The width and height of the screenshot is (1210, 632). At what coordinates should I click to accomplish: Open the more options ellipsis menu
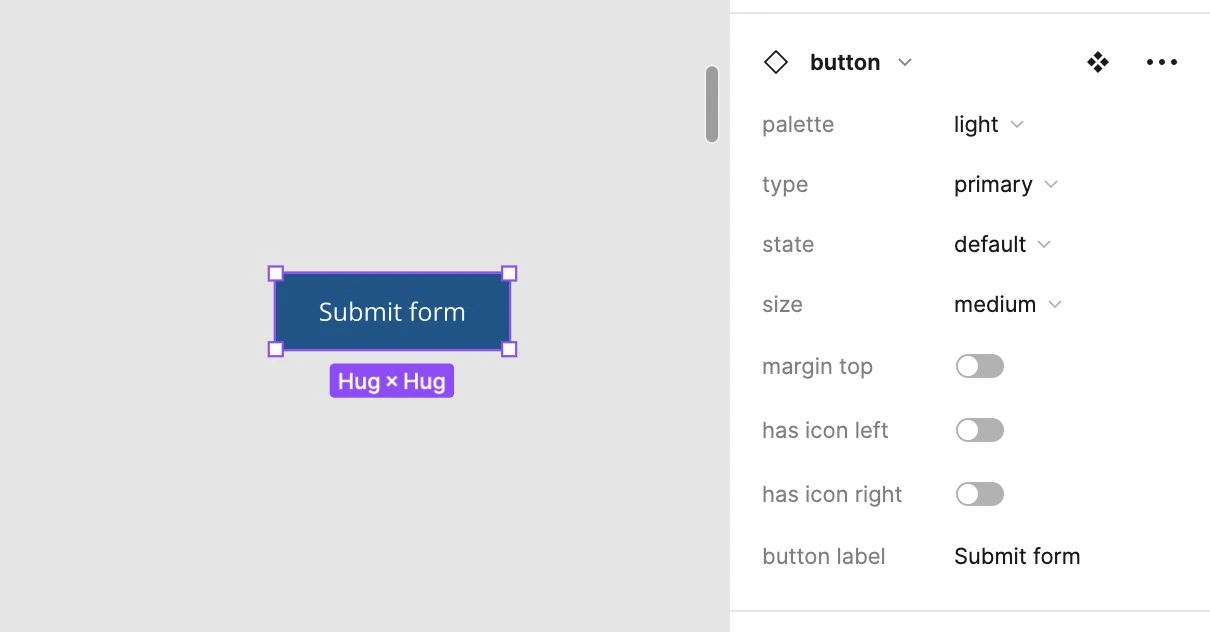click(1161, 62)
